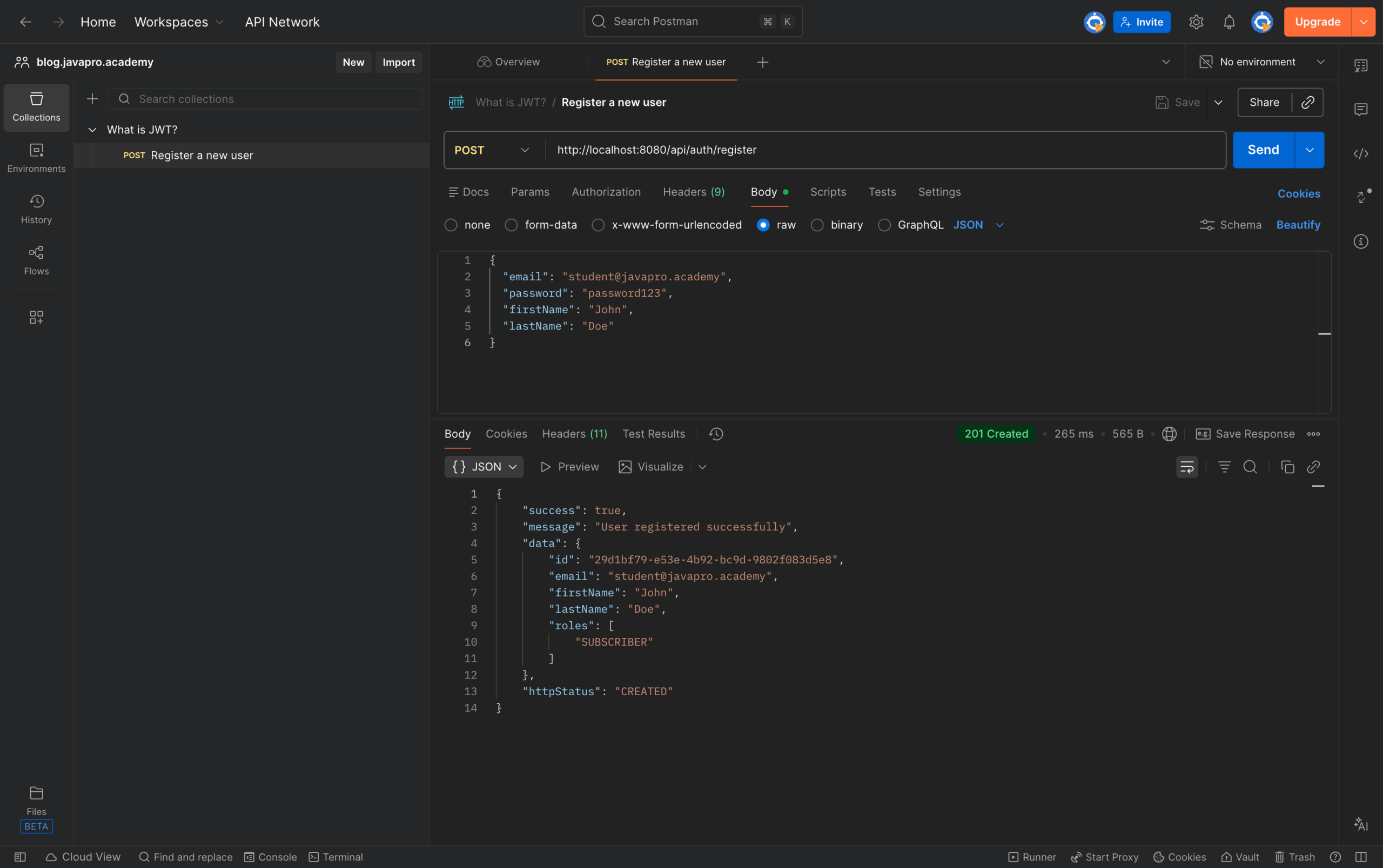This screenshot has width=1383, height=868.
Task: Toggle the response word wrap icon
Action: coord(1186,467)
